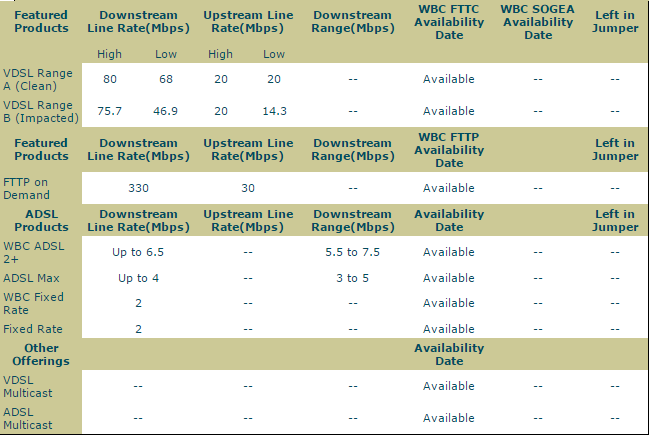Click the WBC ADSL 2+ row label
Viewport: 649px width, 438px height.
34,253
